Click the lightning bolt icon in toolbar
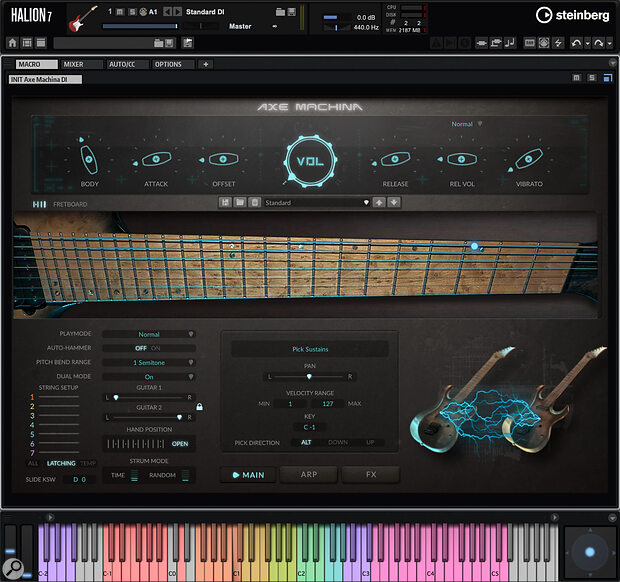The height and width of the screenshot is (582, 620). 558,43
